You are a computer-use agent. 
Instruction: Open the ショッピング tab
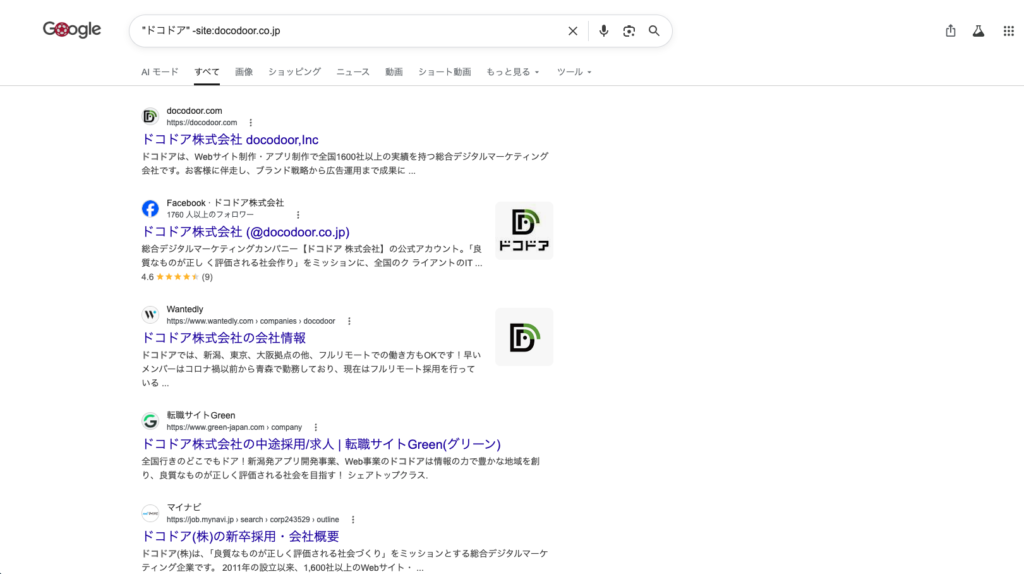tap(295, 72)
